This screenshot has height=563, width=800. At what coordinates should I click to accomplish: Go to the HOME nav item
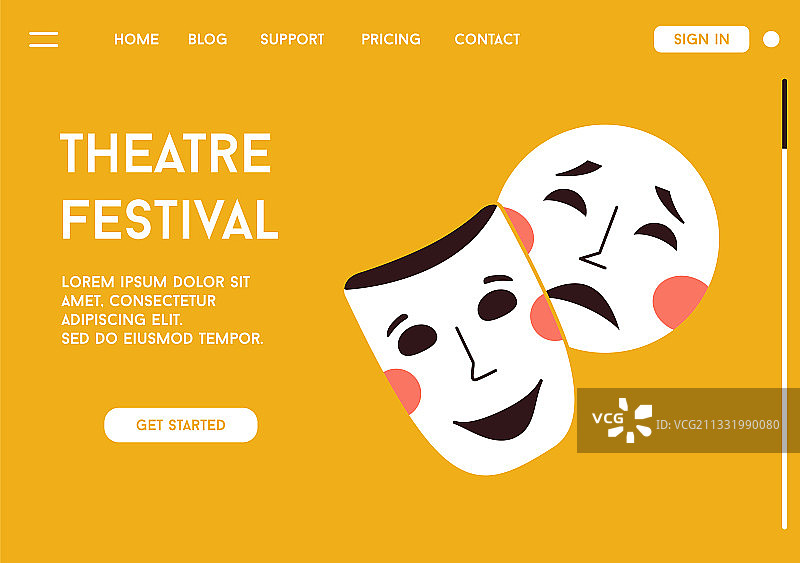(137, 39)
